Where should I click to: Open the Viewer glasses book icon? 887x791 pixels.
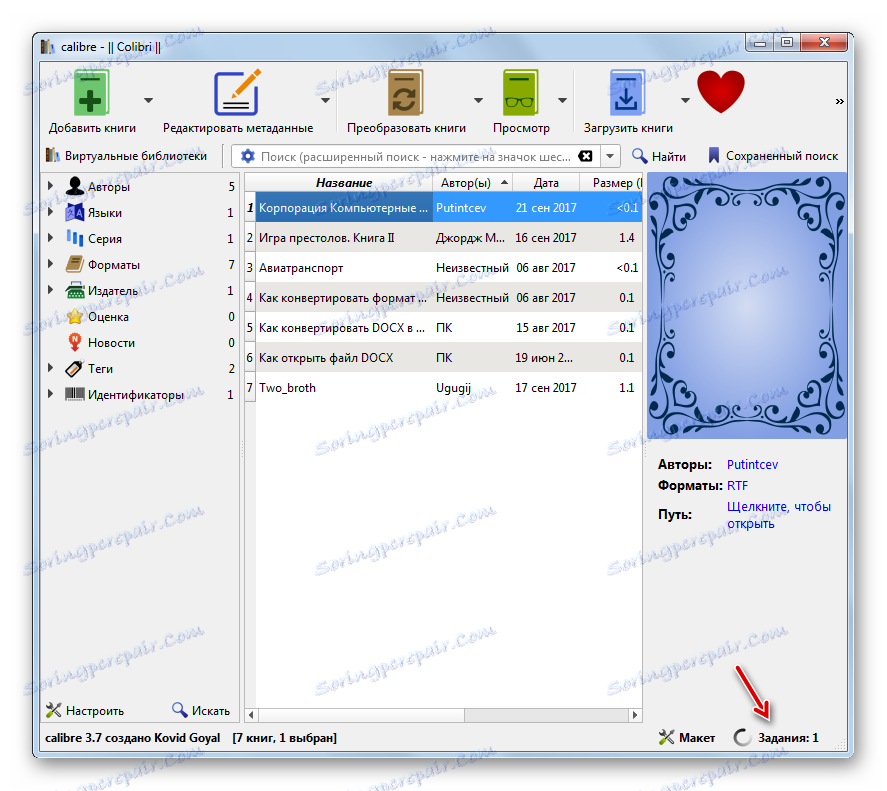520,93
